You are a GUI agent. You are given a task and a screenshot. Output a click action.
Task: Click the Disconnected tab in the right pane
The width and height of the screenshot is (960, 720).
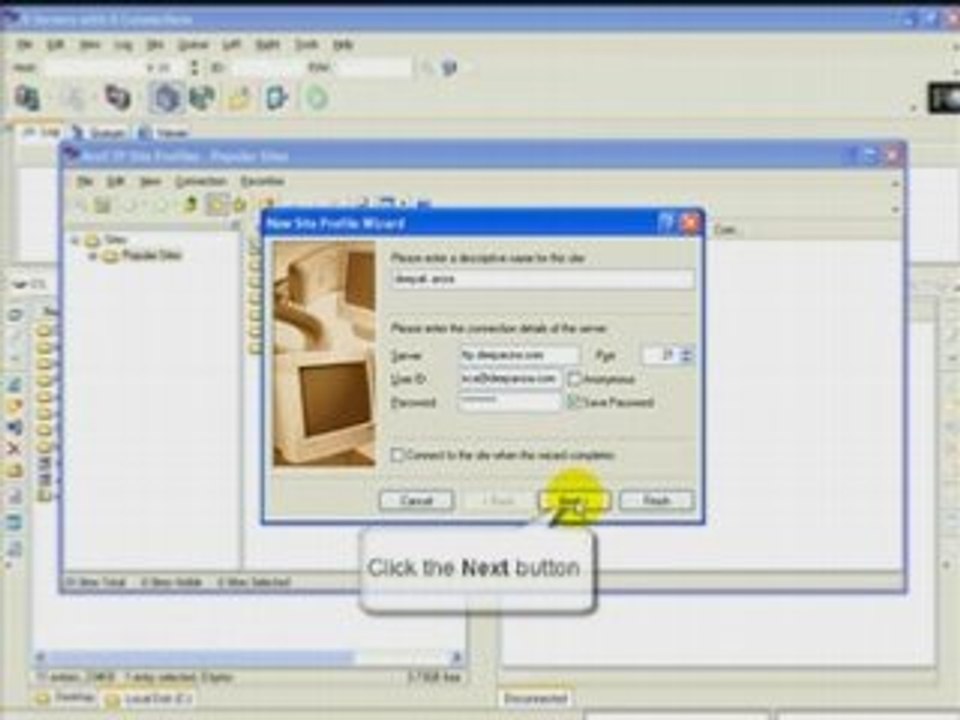536,698
